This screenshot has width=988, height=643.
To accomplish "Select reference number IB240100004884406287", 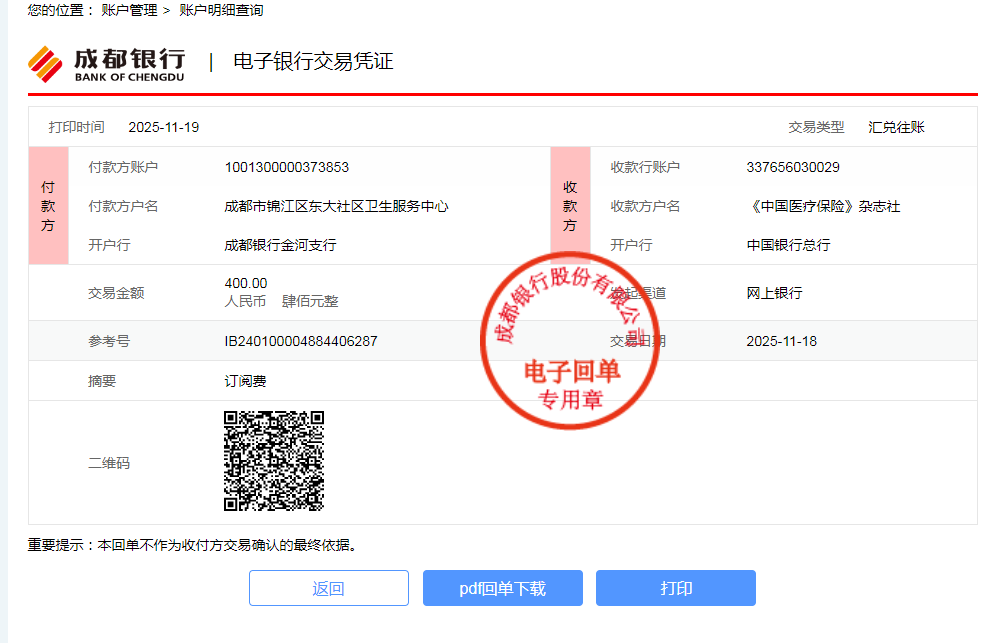I will 300,341.
